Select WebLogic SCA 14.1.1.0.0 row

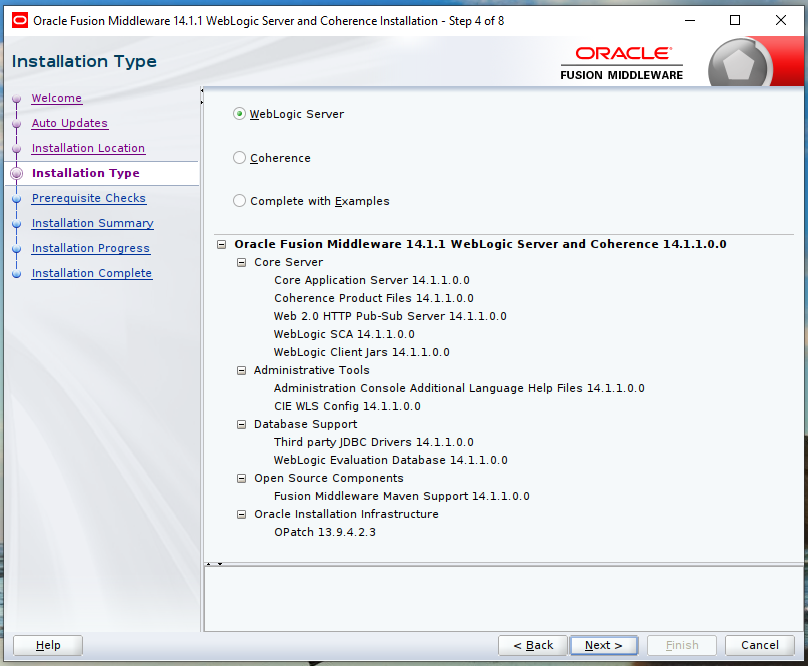click(344, 335)
